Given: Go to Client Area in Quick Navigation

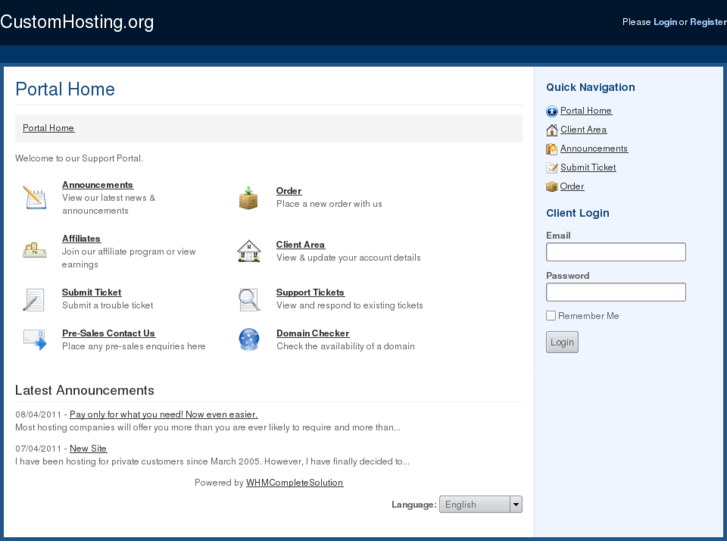Looking at the screenshot, I should pos(583,129).
